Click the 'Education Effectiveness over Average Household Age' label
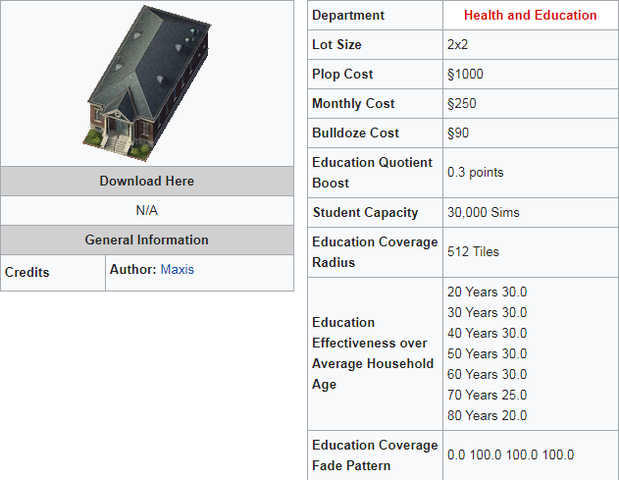Image resolution: width=619 pixels, height=480 pixels. (373, 353)
